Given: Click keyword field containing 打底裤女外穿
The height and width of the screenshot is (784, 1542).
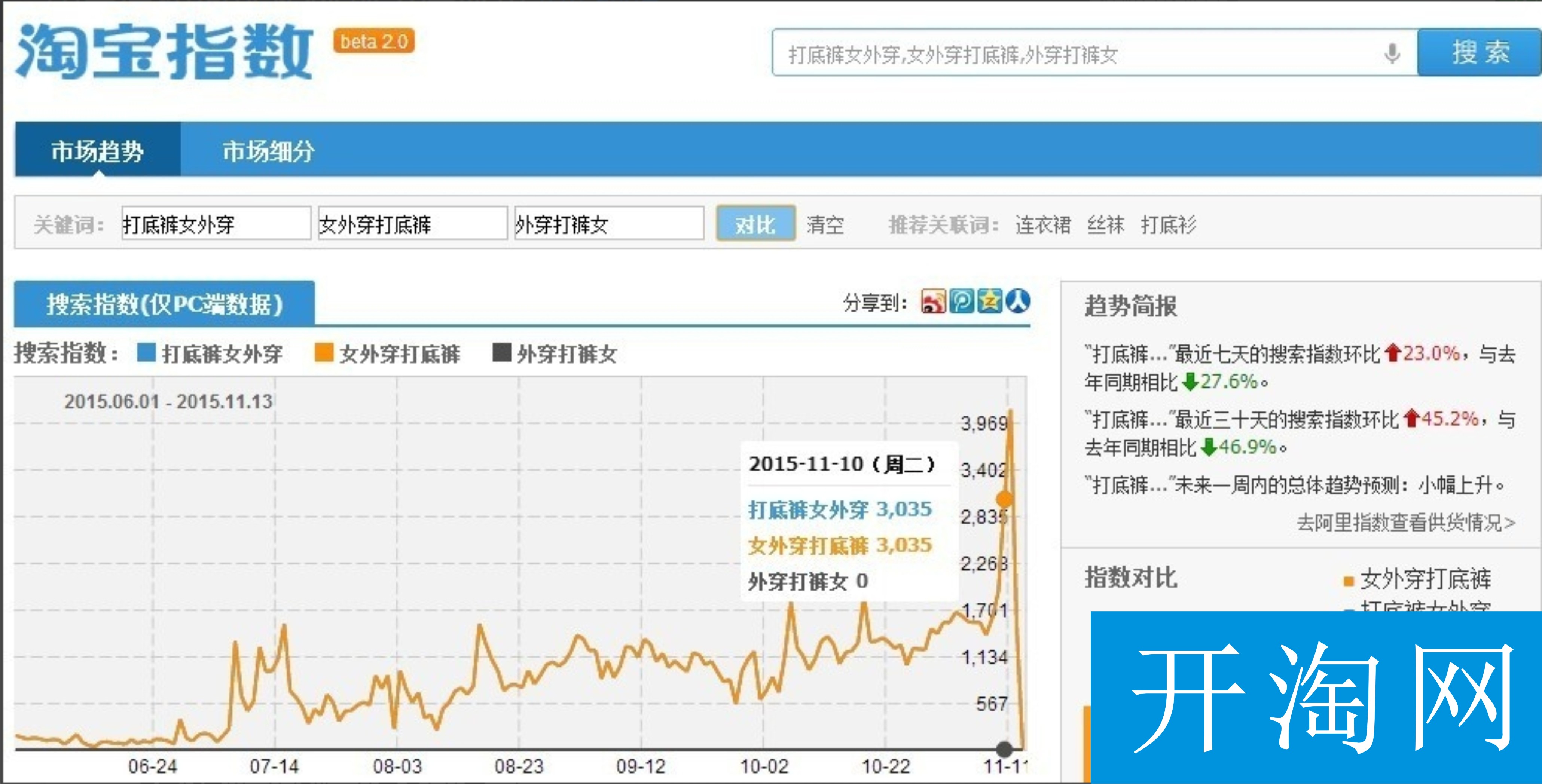Looking at the screenshot, I should point(216,223).
